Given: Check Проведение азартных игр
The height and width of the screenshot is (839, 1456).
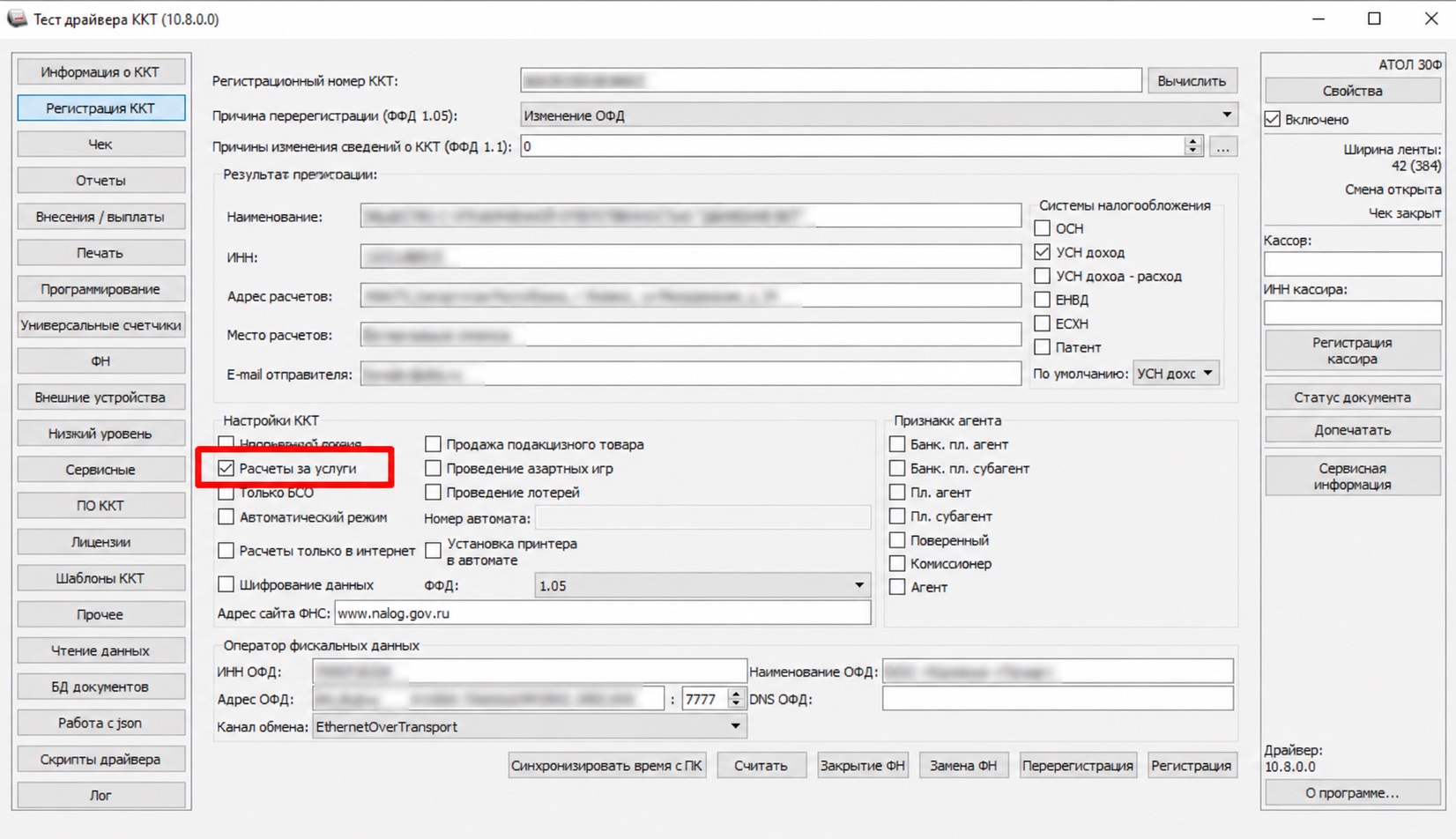Looking at the screenshot, I should tap(433, 468).
